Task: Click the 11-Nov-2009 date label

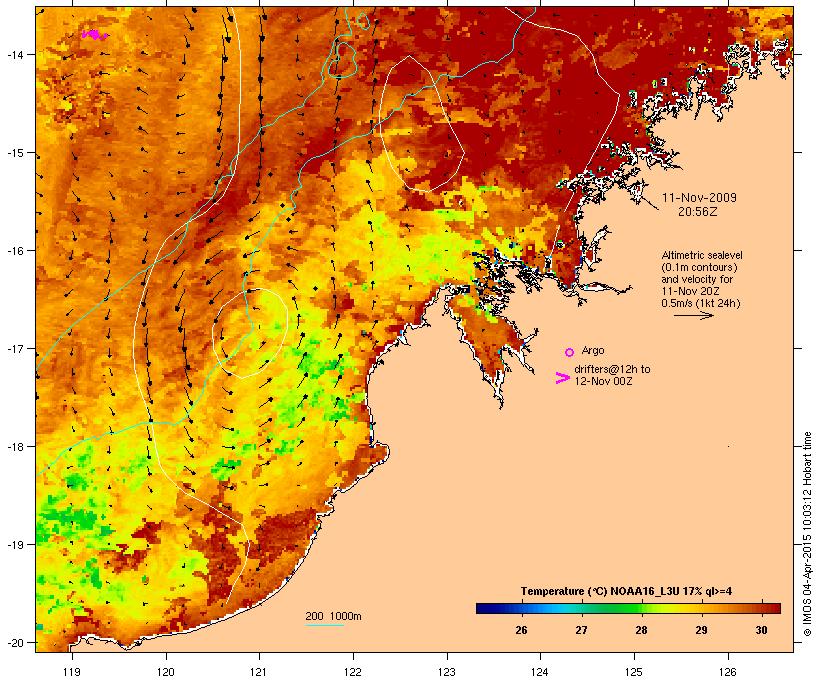Action: (x=699, y=198)
